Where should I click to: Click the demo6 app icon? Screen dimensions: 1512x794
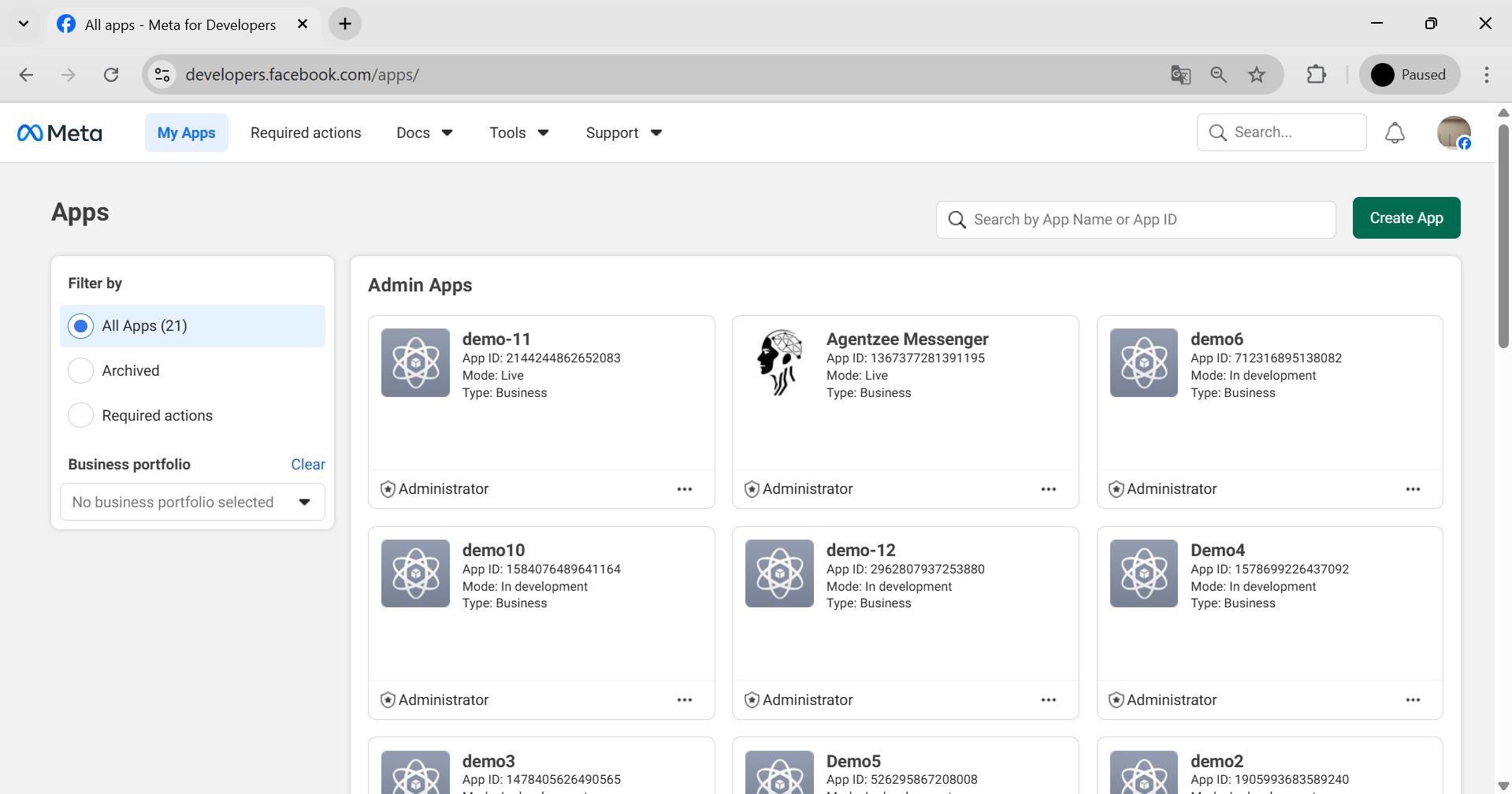1144,362
